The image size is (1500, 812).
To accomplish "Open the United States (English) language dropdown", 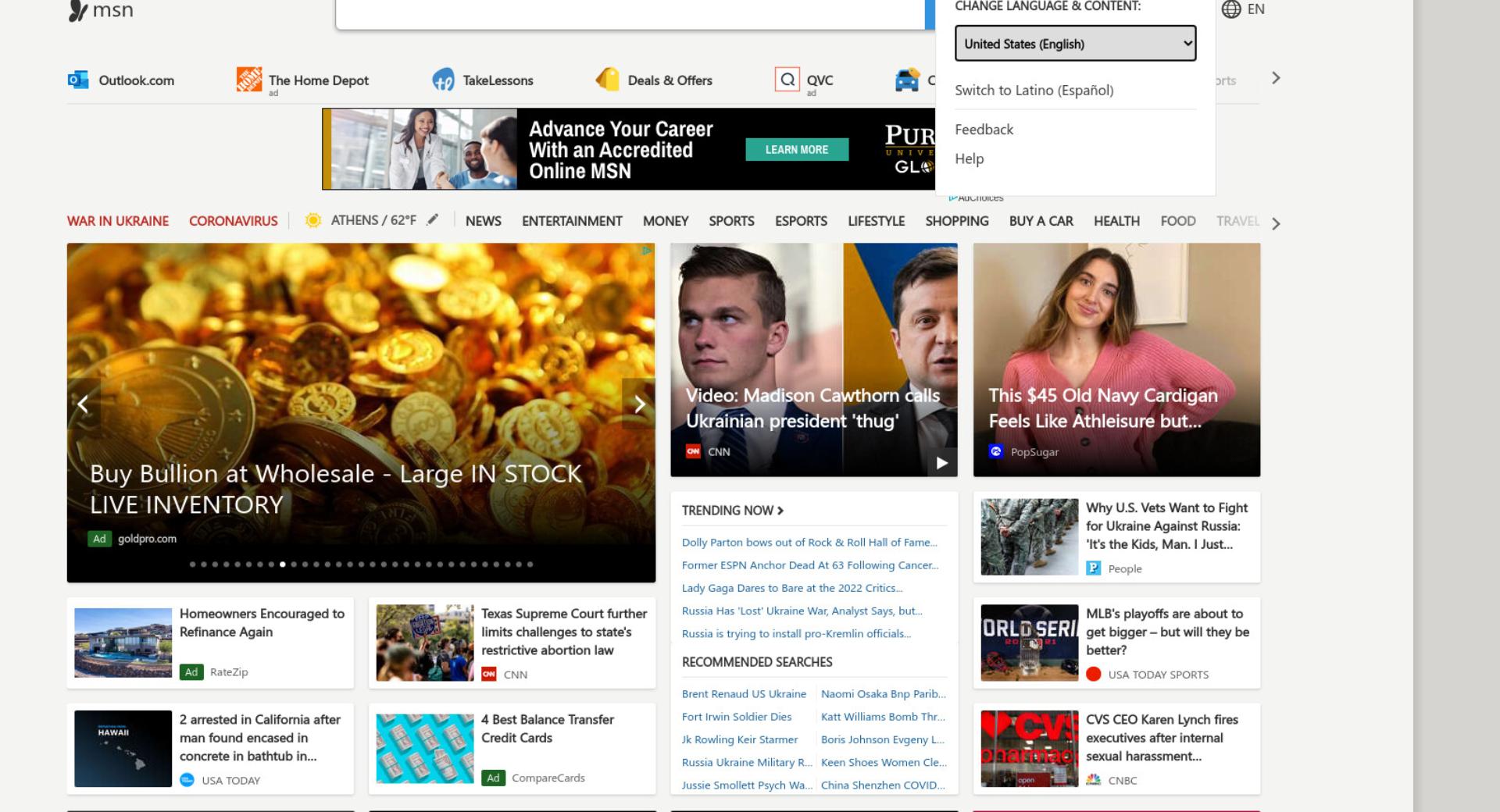I will (1075, 44).
